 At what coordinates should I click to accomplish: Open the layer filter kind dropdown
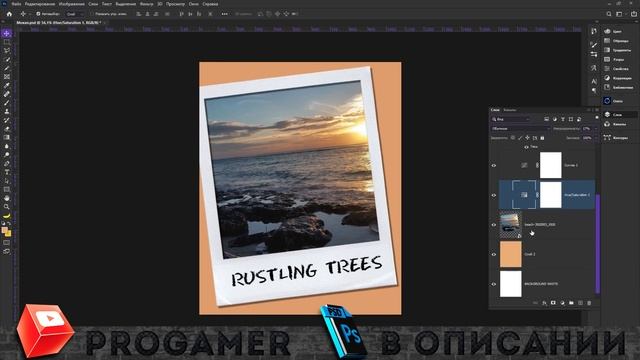(511, 119)
